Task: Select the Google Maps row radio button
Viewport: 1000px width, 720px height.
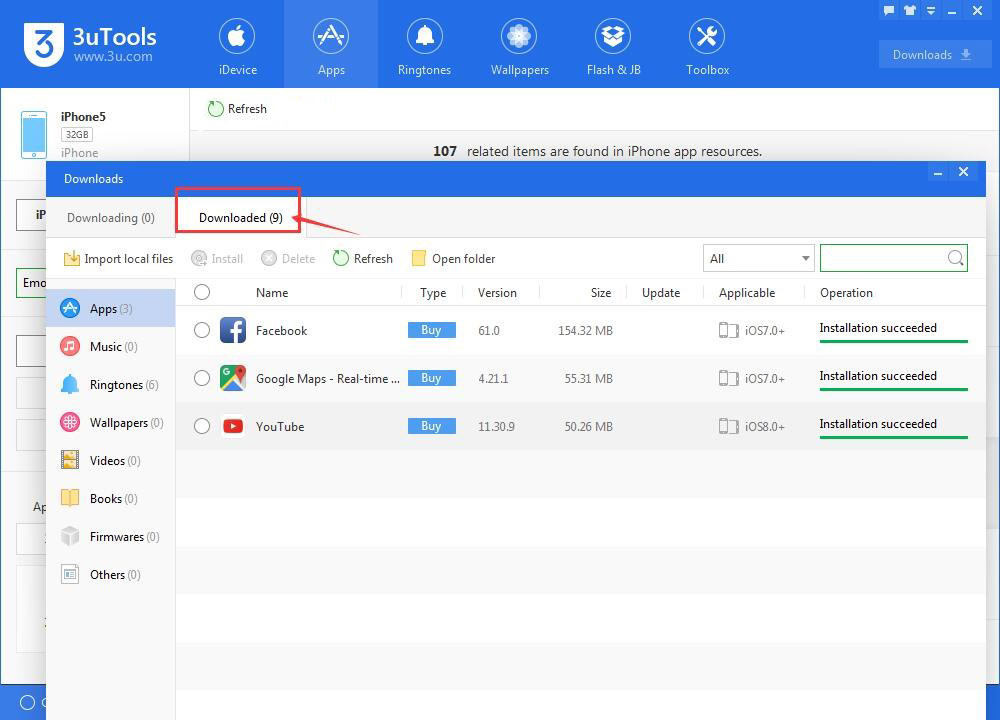Action: (202, 378)
